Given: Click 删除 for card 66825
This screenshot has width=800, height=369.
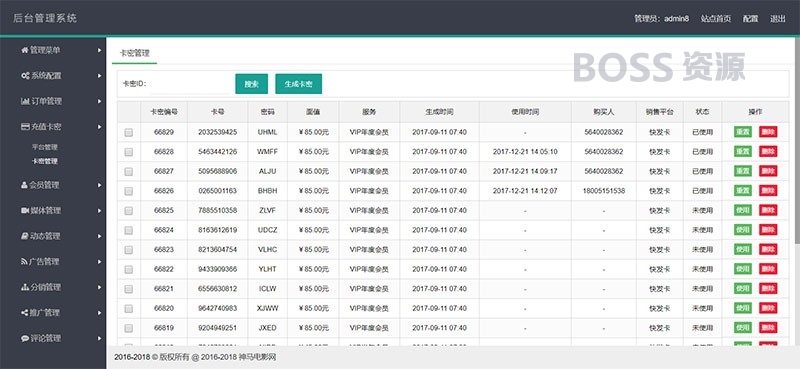Looking at the screenshot, I should tap(768, 210).
